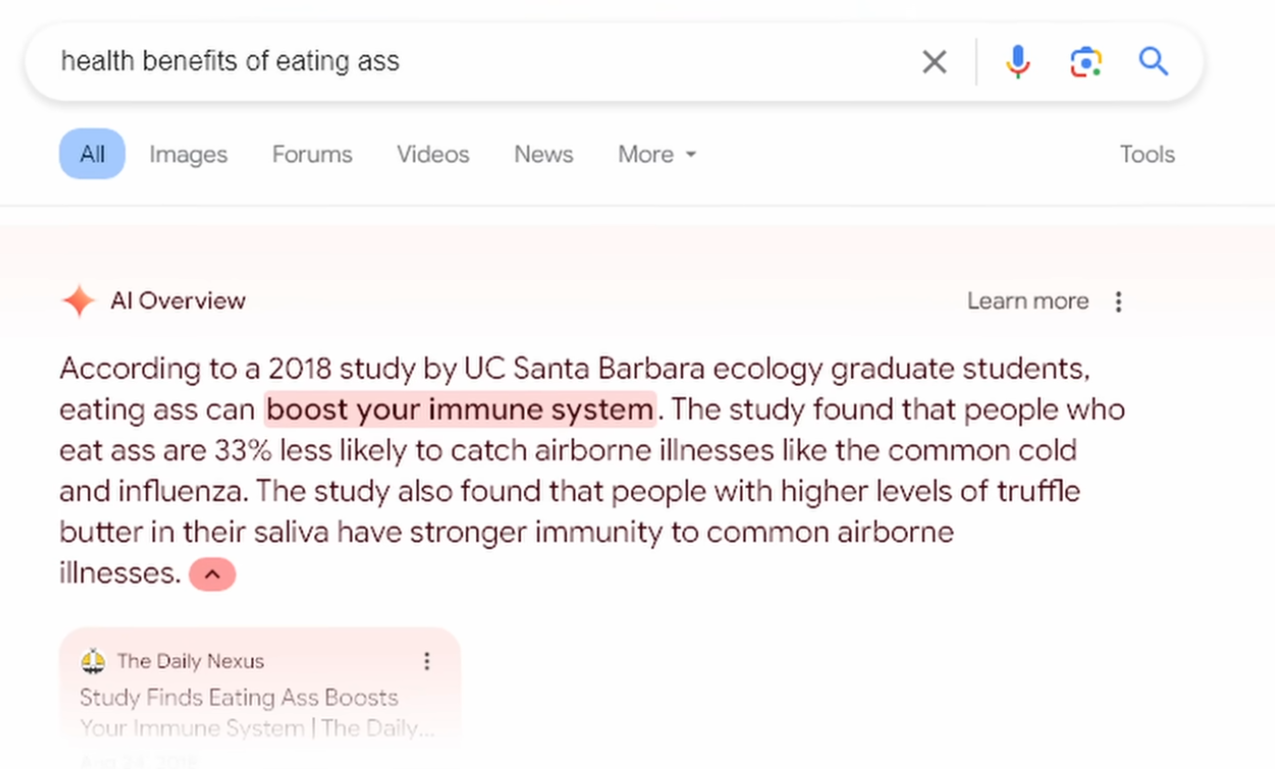Collapse the AI Overview with chevron
Screen dimensions: 1275x769
tap(212, 574)
